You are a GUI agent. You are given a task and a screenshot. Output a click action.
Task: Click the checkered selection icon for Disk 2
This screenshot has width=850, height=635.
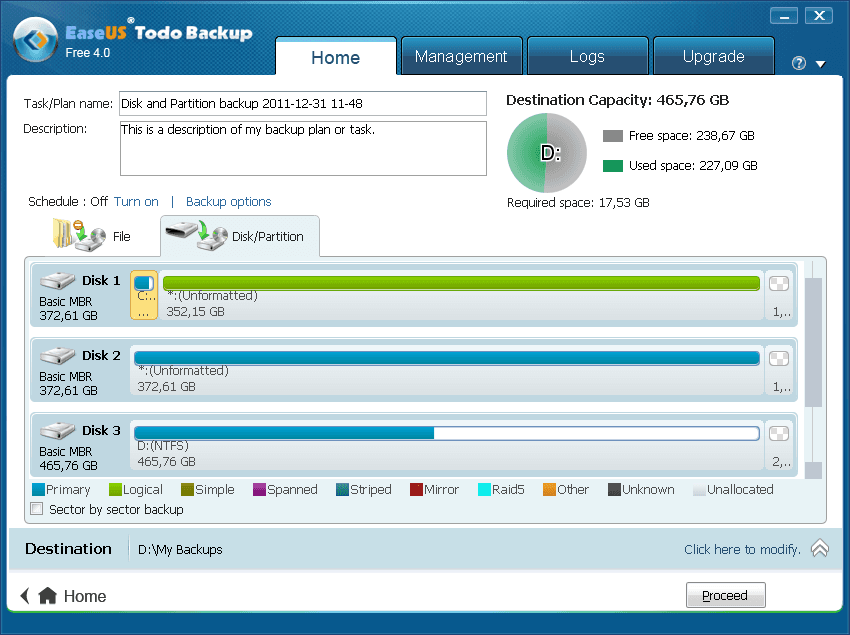pos(779,357)
